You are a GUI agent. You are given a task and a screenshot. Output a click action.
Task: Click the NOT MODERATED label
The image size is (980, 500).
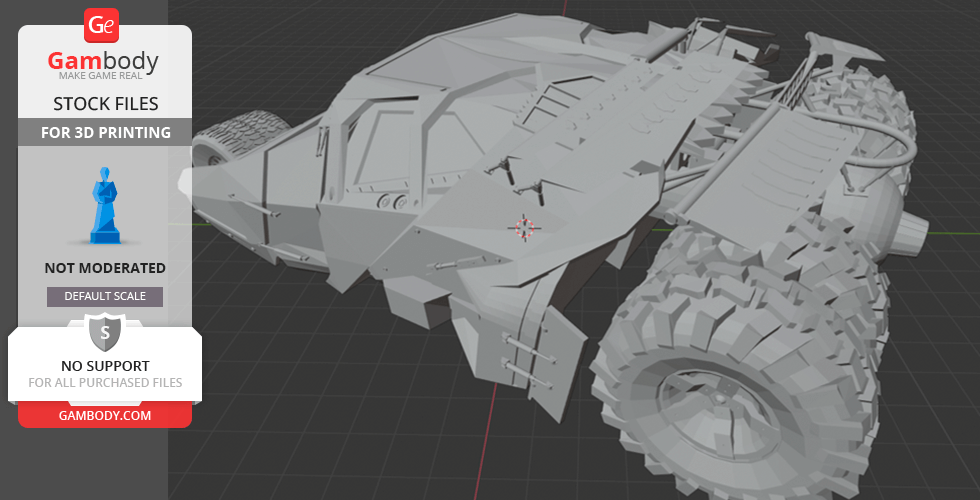tap(105, 268)
